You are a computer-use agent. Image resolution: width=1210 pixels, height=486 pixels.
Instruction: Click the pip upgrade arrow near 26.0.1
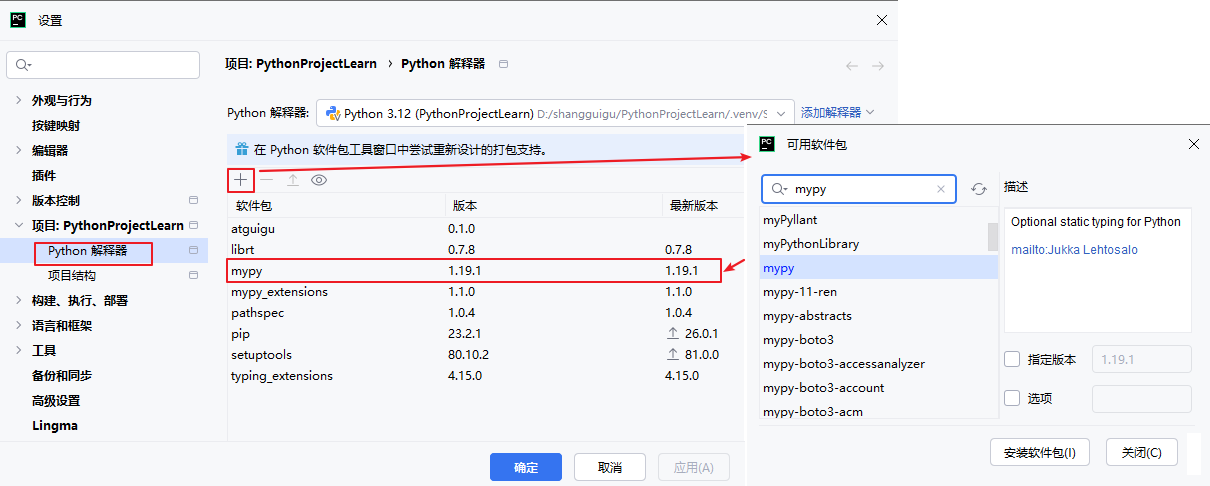click(x=673, y=333)
